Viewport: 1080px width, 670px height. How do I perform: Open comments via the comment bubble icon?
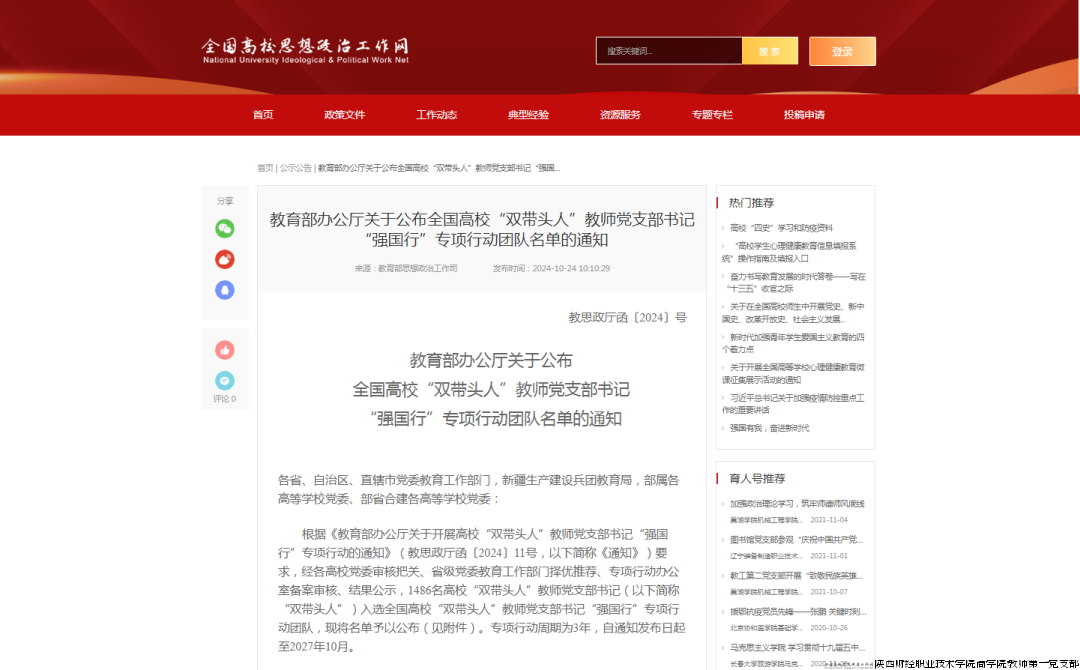(225, 380)
